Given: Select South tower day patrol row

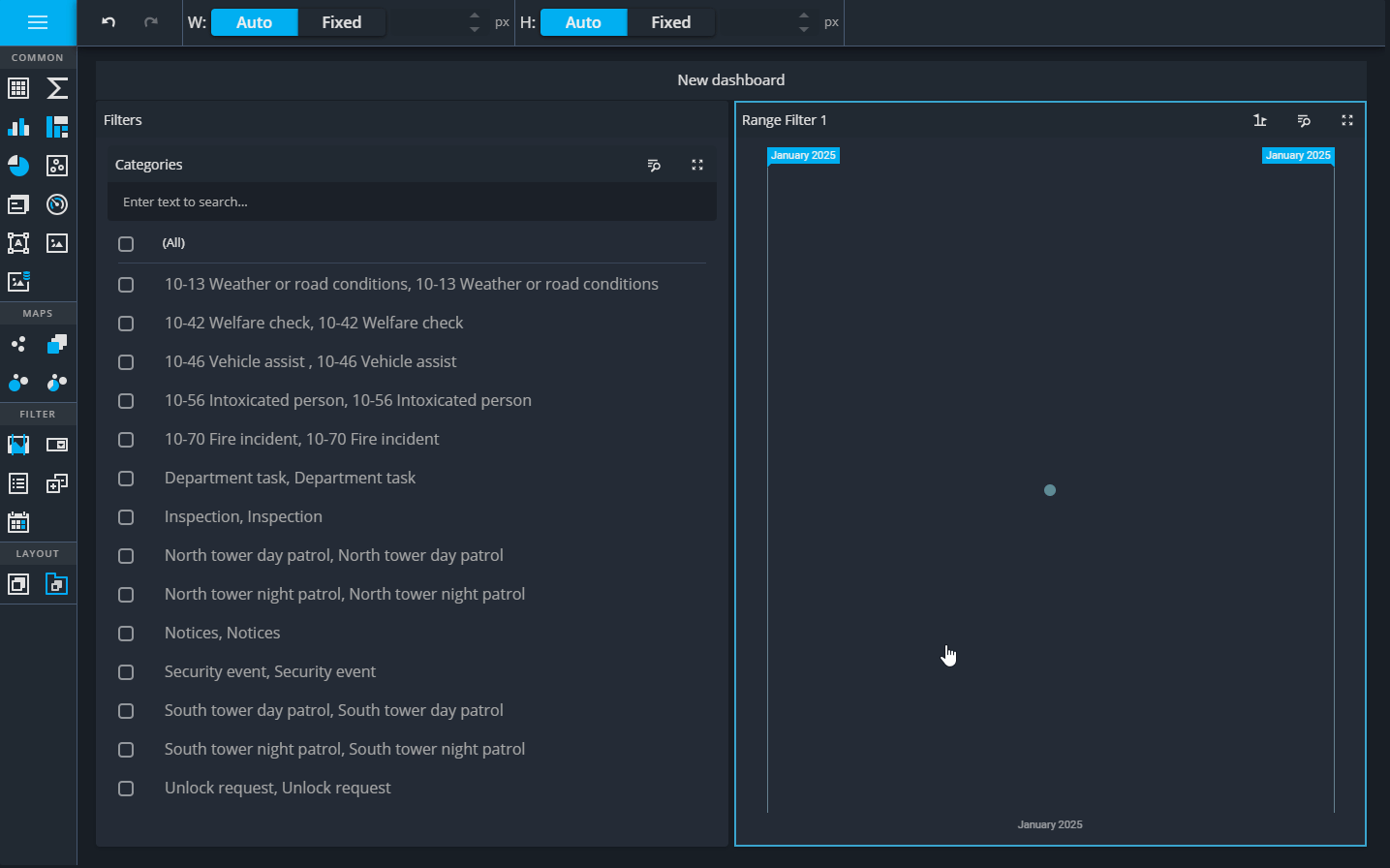Looking at the screenshot, I should (x=412, y=710).
